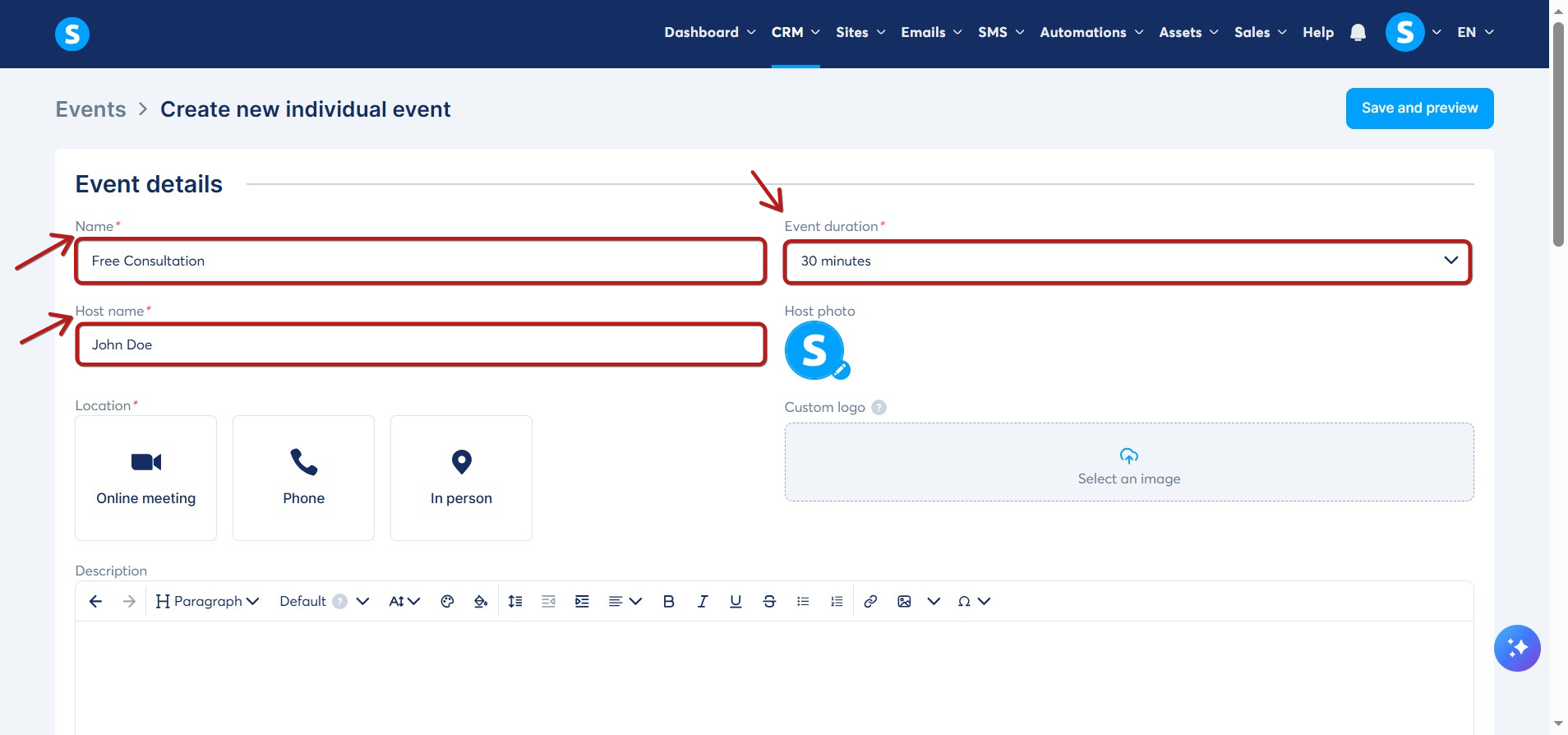Click the Host name input field
The image size is (1568, 735).
coord(421,345)
